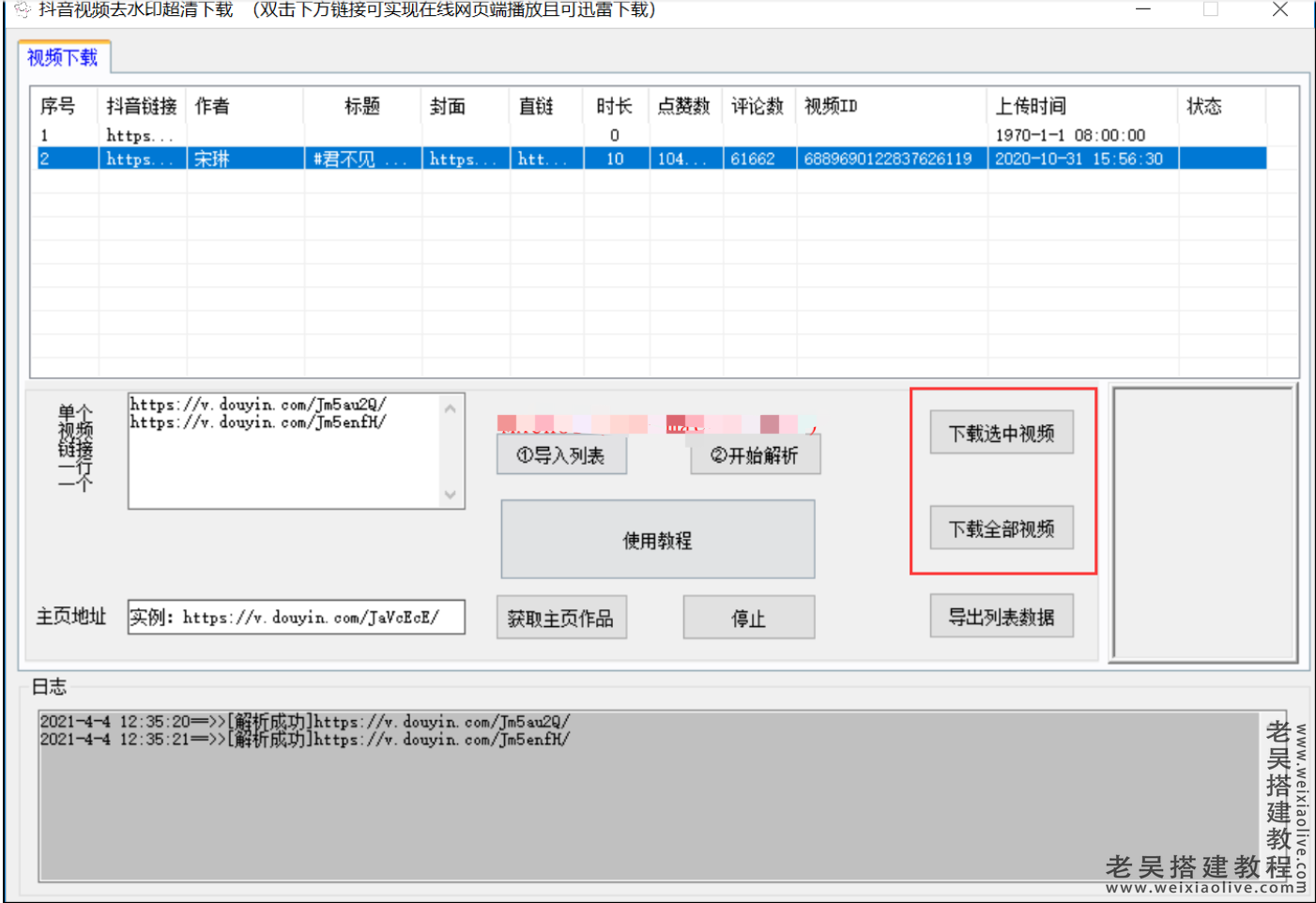1316x903 pixels.
Task: Click the 停止 button
Action: [x=748, y=618]
